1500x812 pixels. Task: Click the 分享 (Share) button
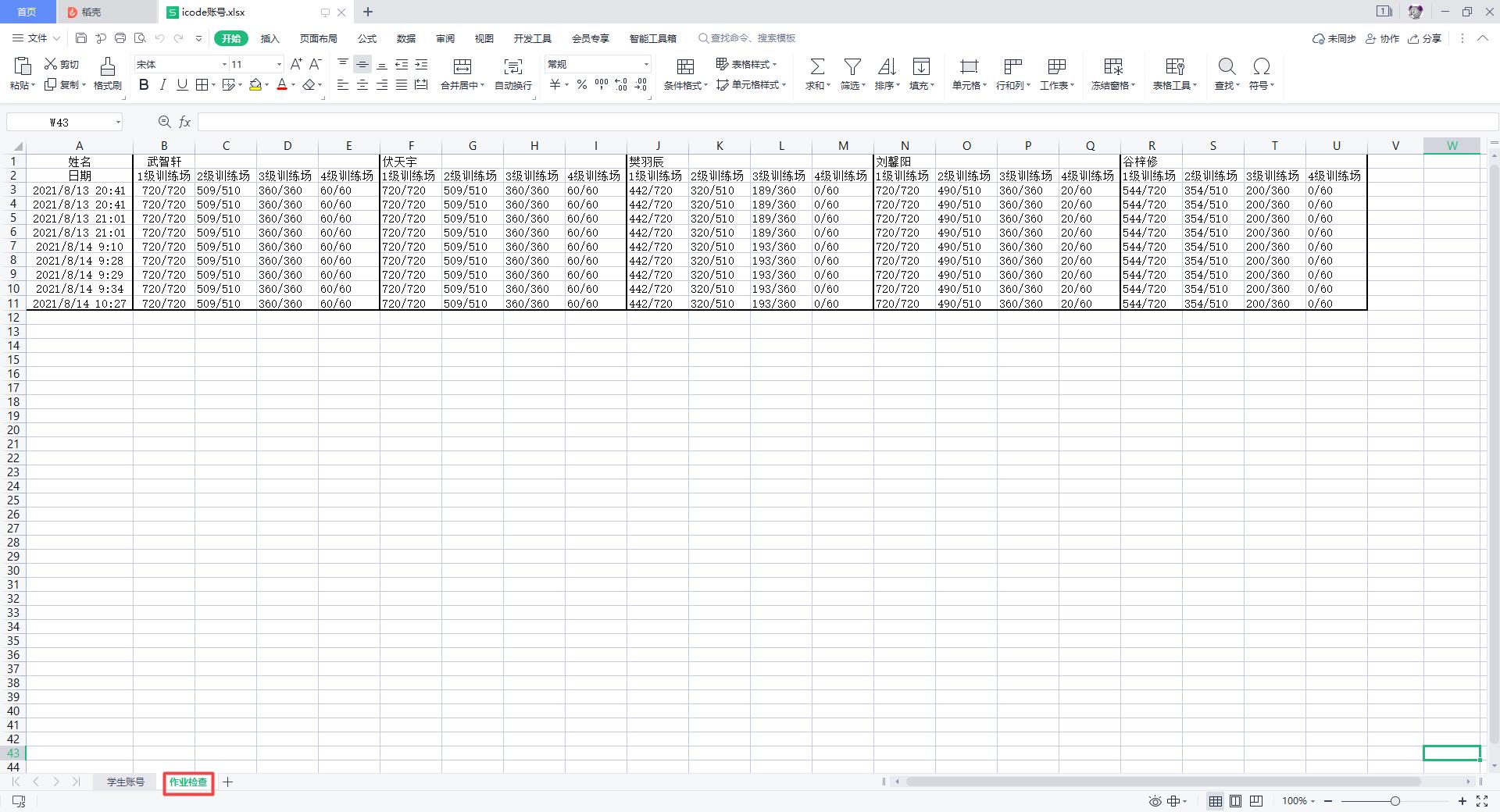[x=1424, y=38]
